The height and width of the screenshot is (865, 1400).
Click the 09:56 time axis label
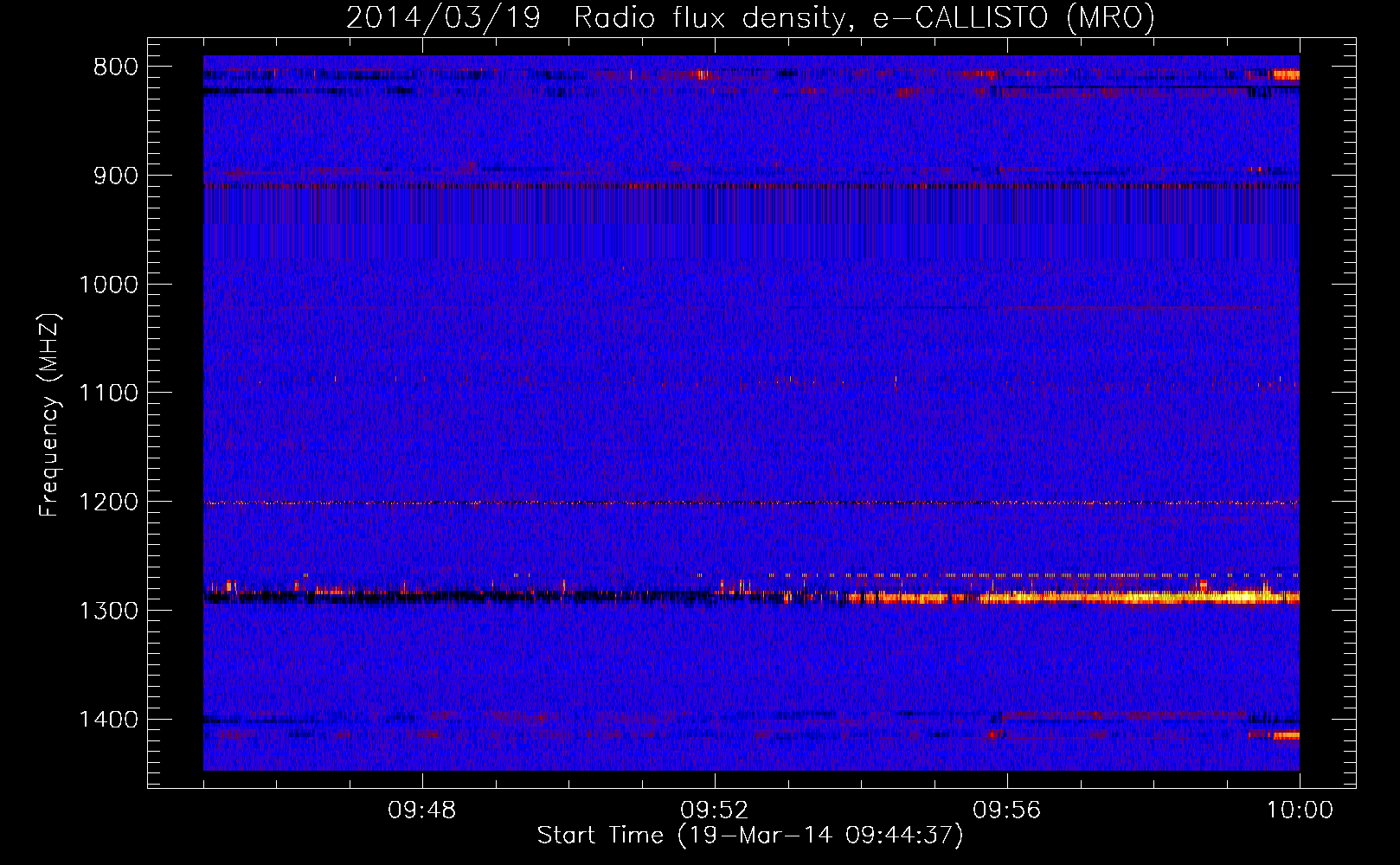click(1007, 811)
